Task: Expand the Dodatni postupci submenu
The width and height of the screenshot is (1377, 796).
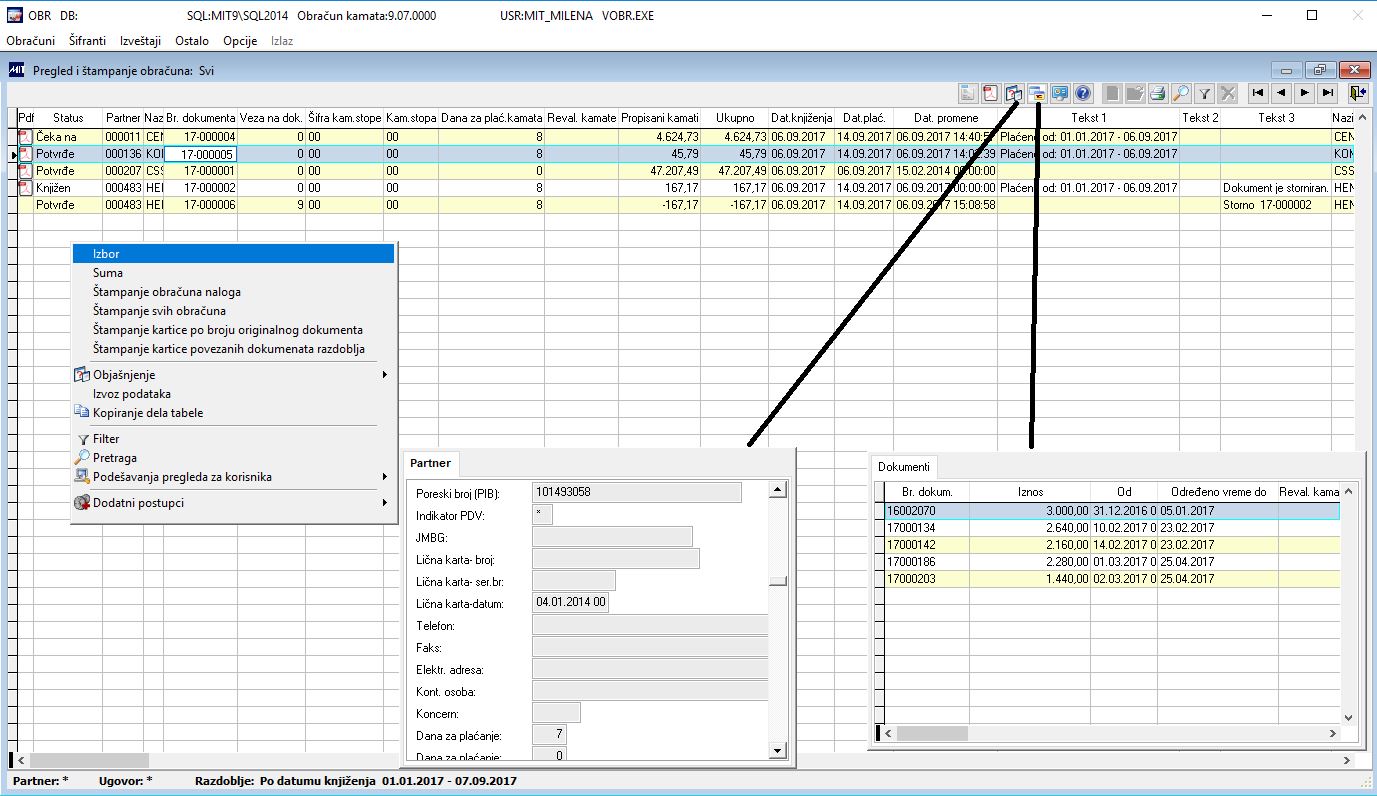Action: [x=233, y=503]
